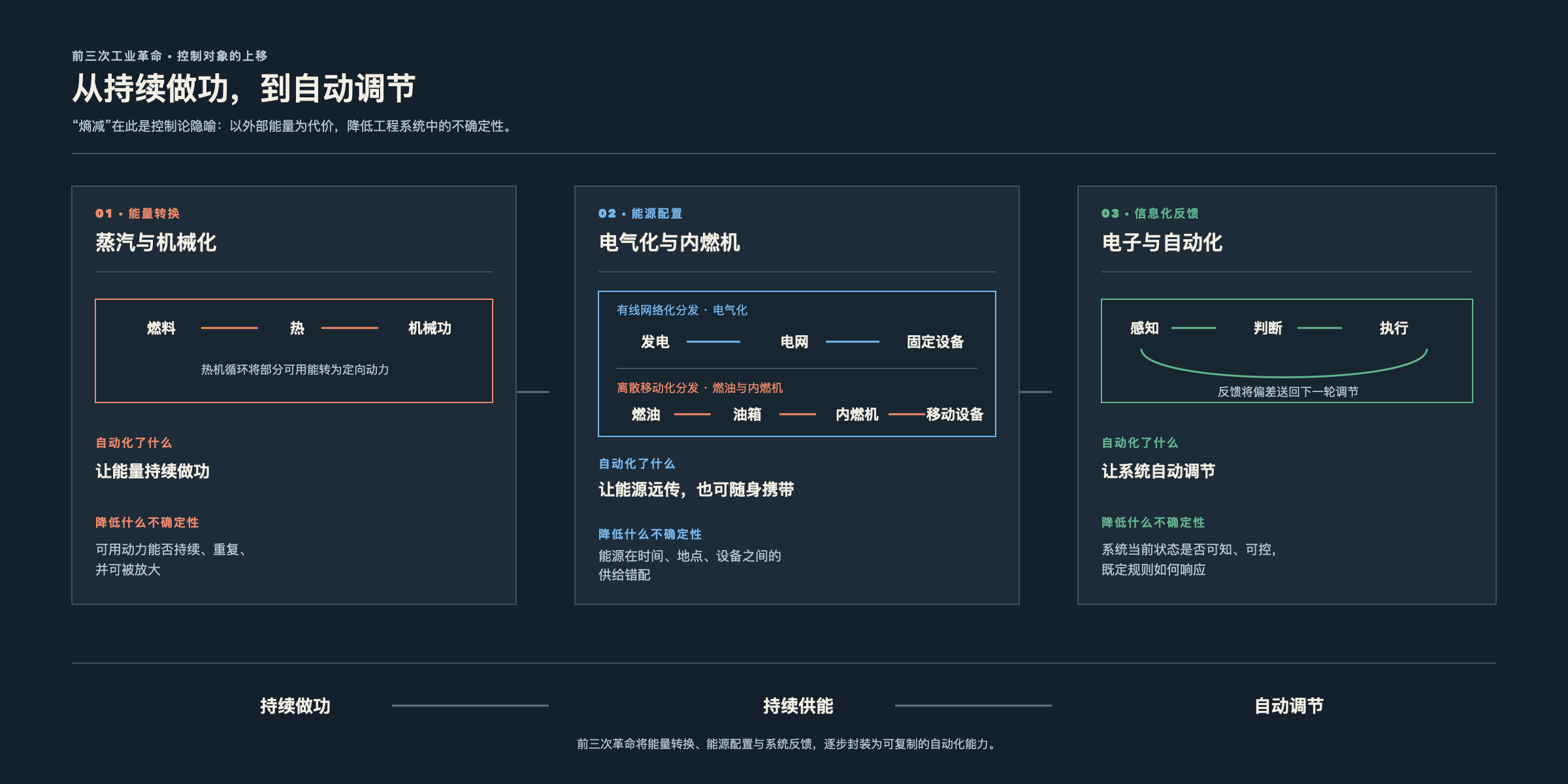Click the card heading 电气化与内燃机
Viewport: 1568px width, 784px height.
tap(669, 242)
